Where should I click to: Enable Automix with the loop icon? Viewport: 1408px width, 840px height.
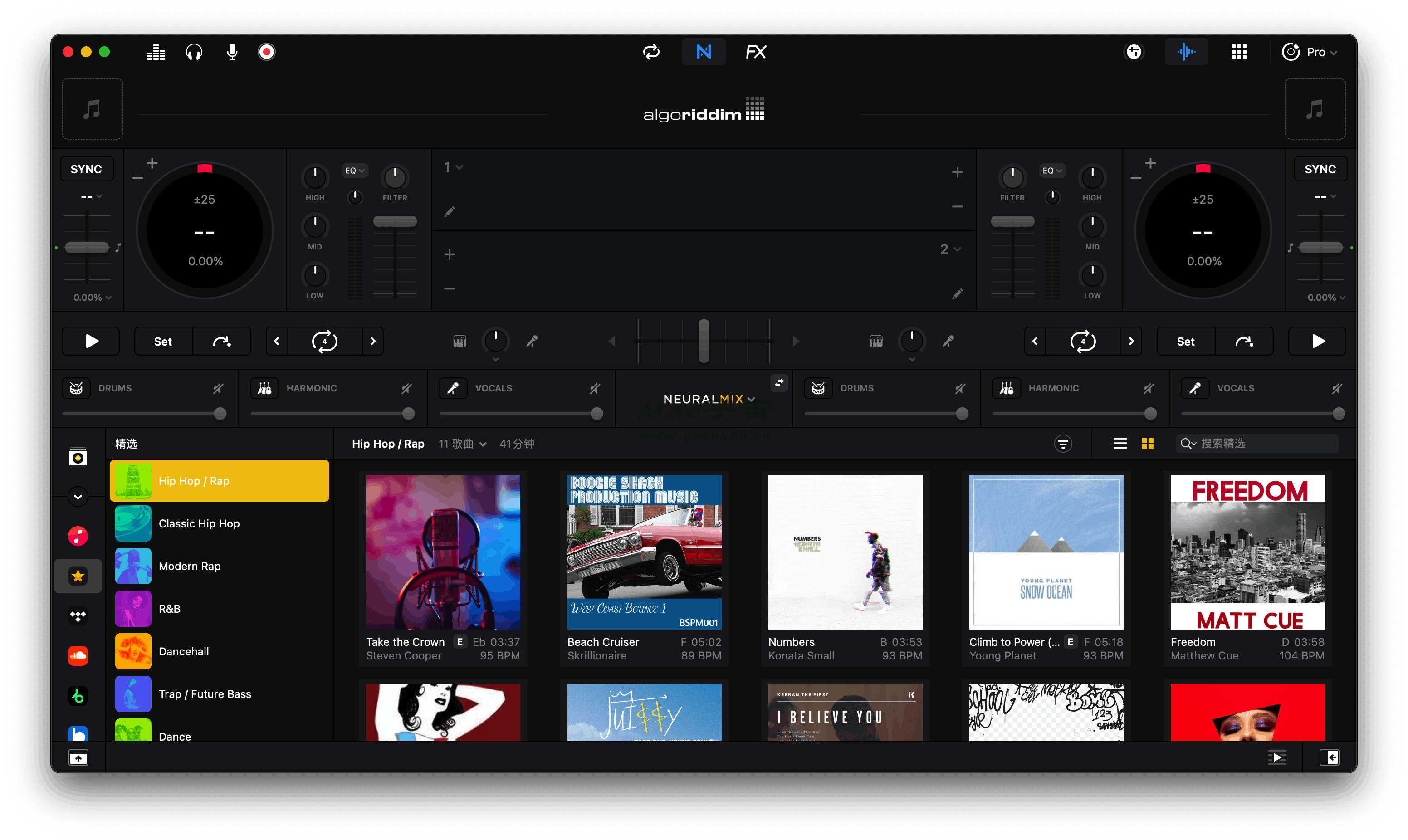(651, 52)
